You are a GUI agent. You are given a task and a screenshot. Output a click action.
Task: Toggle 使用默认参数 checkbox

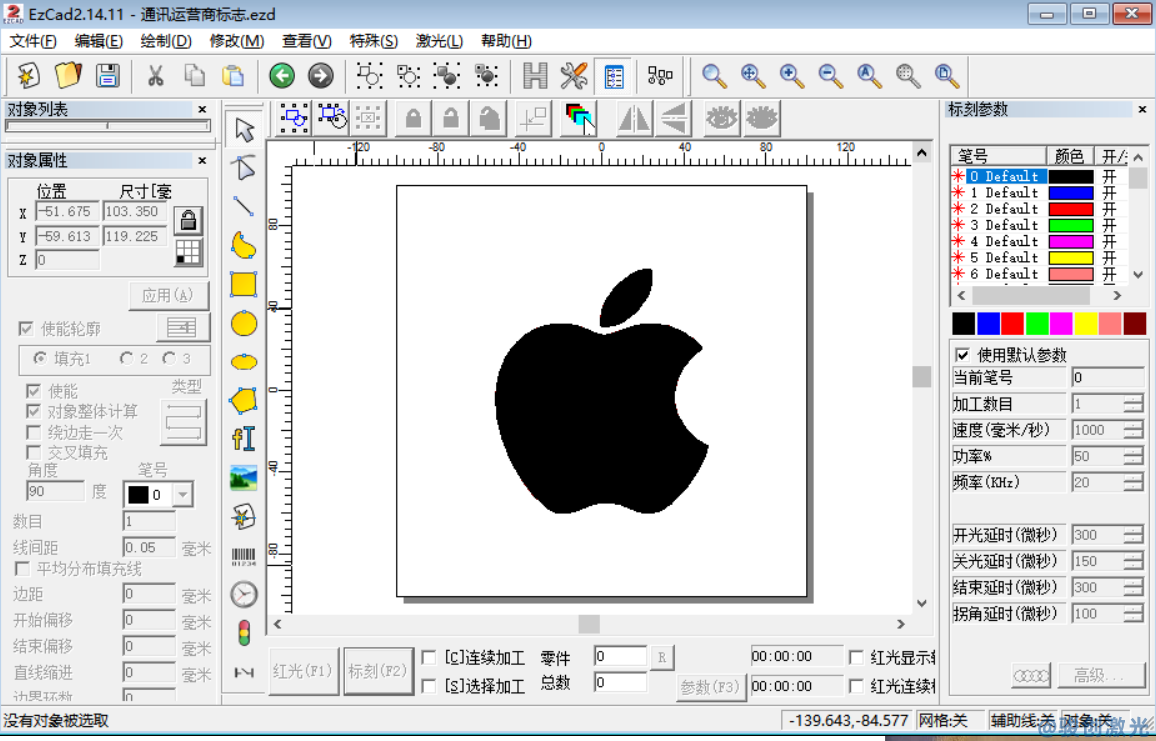pyautogui.click(x=962, y=355)
